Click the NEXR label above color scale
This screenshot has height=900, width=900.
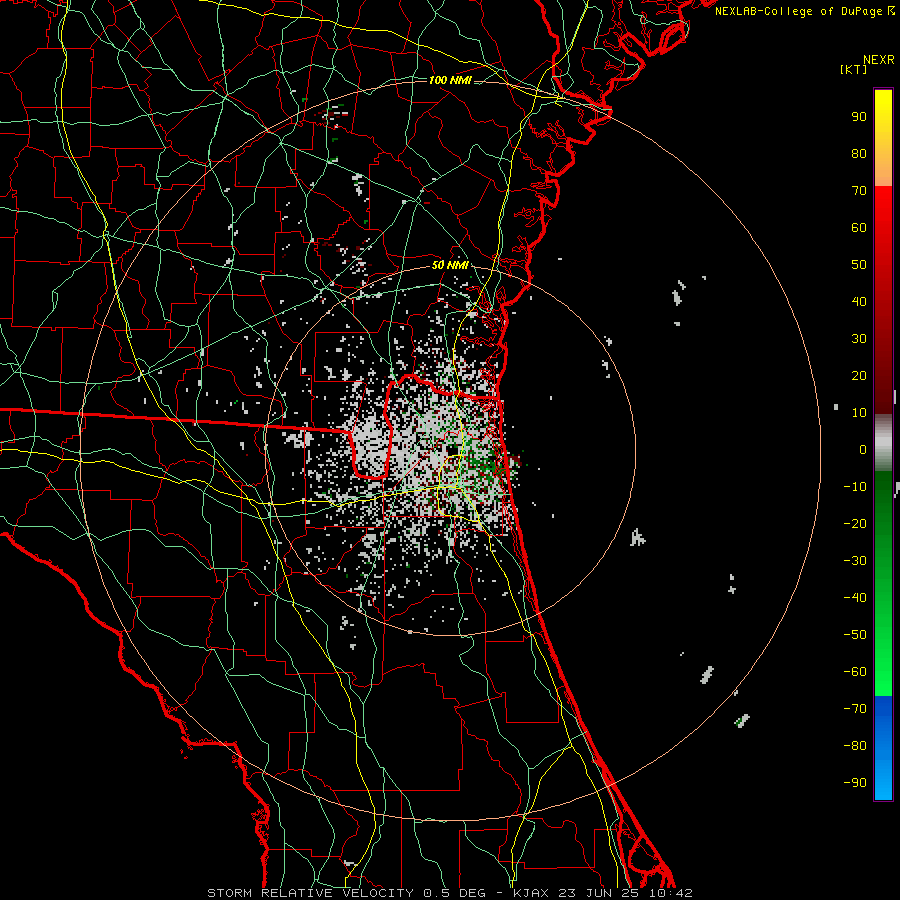[879, 60]
